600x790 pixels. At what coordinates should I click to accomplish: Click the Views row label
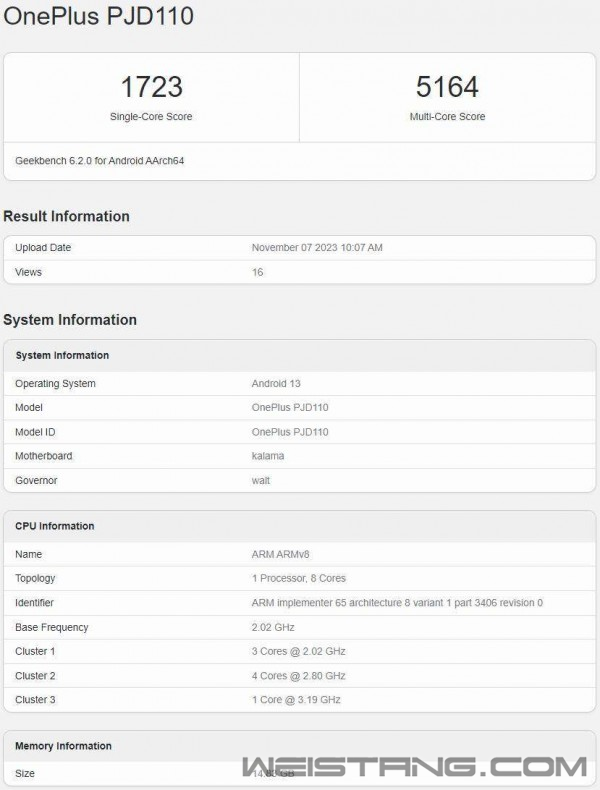coord(28,272)
